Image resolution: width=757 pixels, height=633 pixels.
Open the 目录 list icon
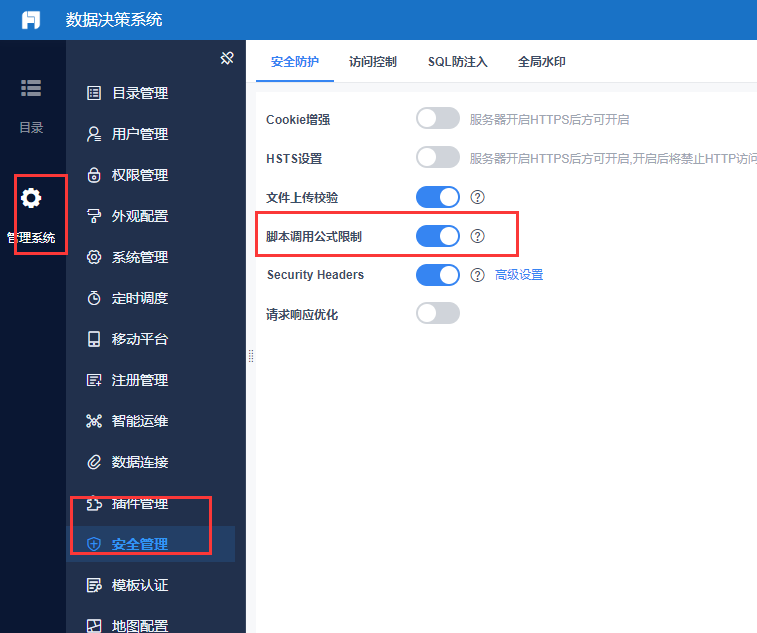click(x=31, y=88)
